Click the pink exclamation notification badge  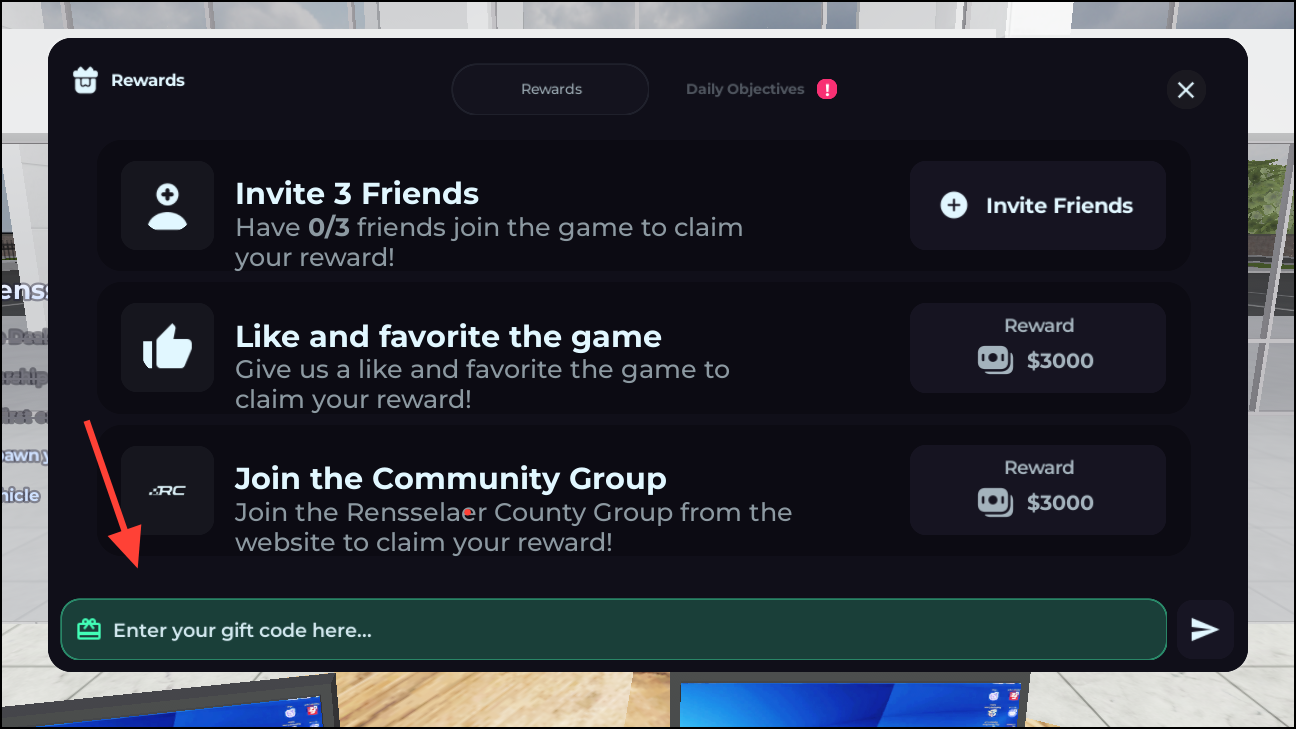click(x=827, y=89)
